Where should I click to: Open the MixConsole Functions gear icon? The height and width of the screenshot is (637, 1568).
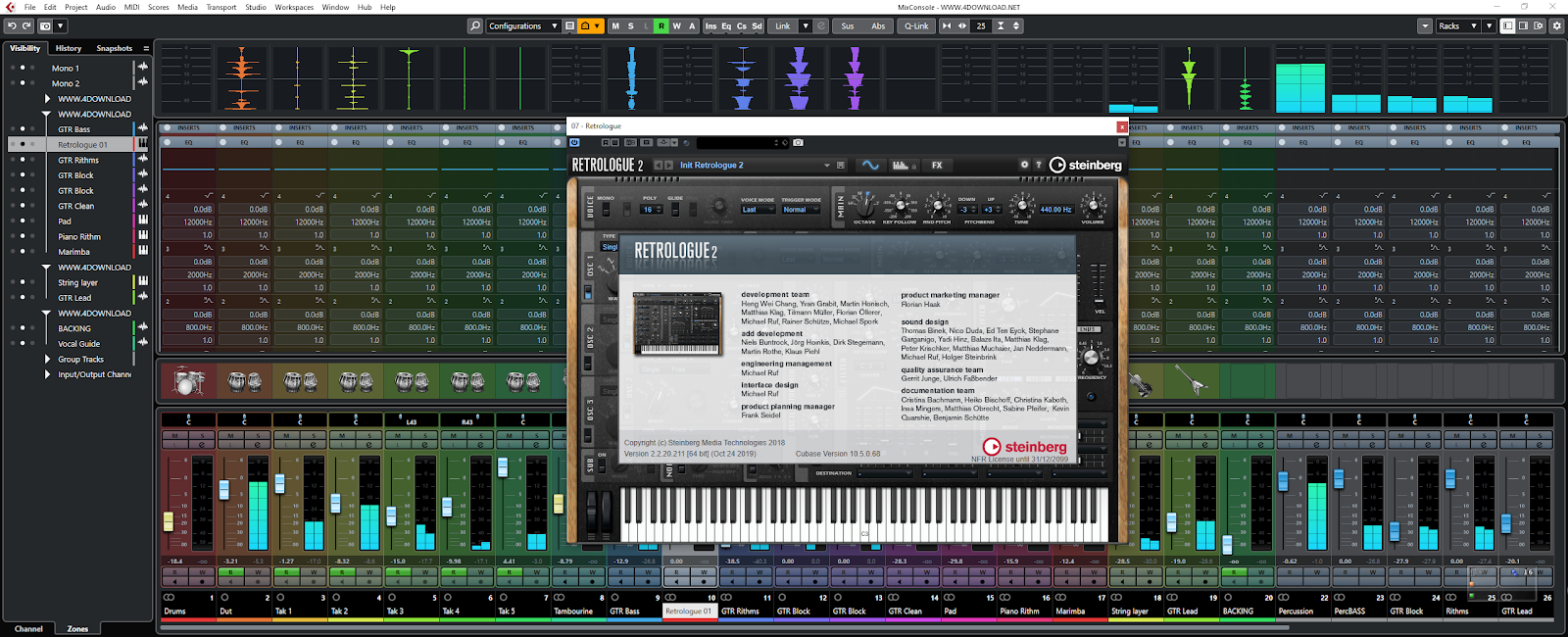click(x=1556, y=26)
